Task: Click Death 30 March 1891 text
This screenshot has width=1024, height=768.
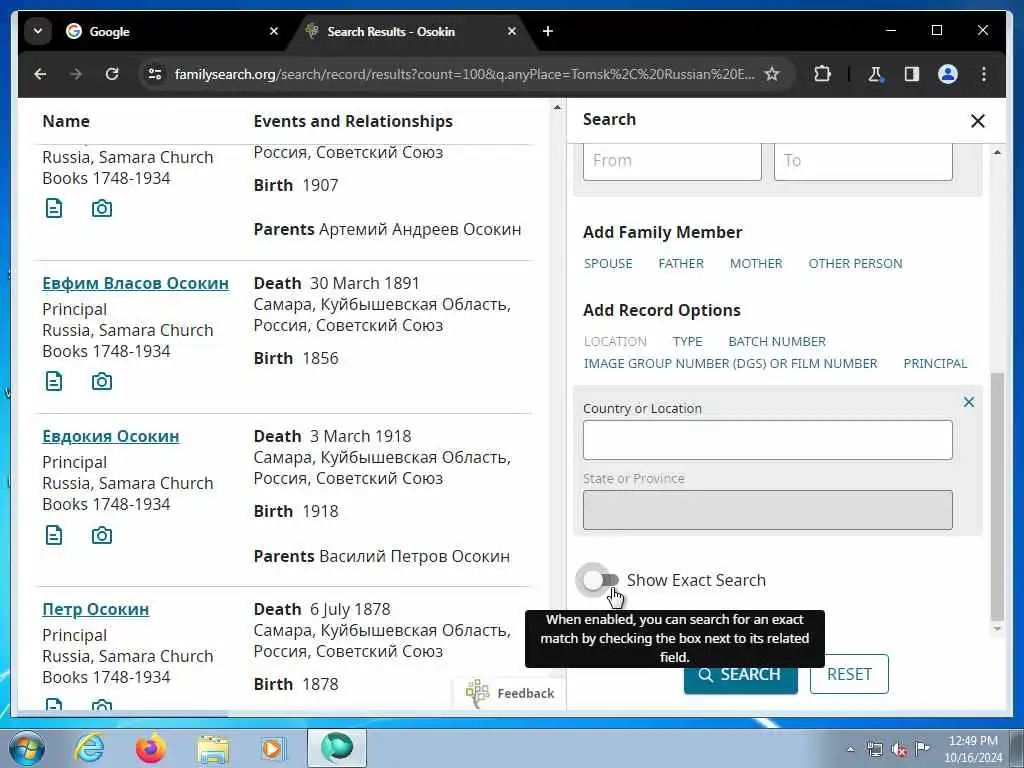Action: [x=336, y=283]
